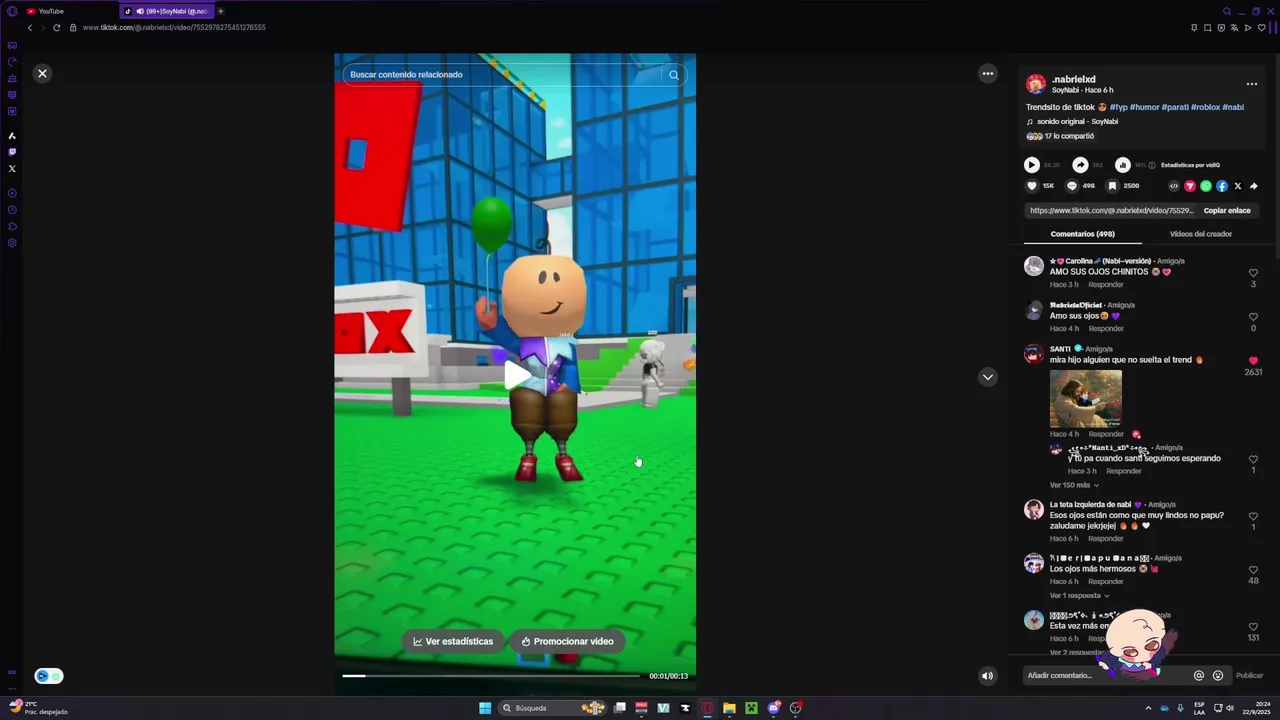The image size is (1280, 720).
Task: Like the 'seguimos esperando' reply
Action: [x=1253, y=460]
